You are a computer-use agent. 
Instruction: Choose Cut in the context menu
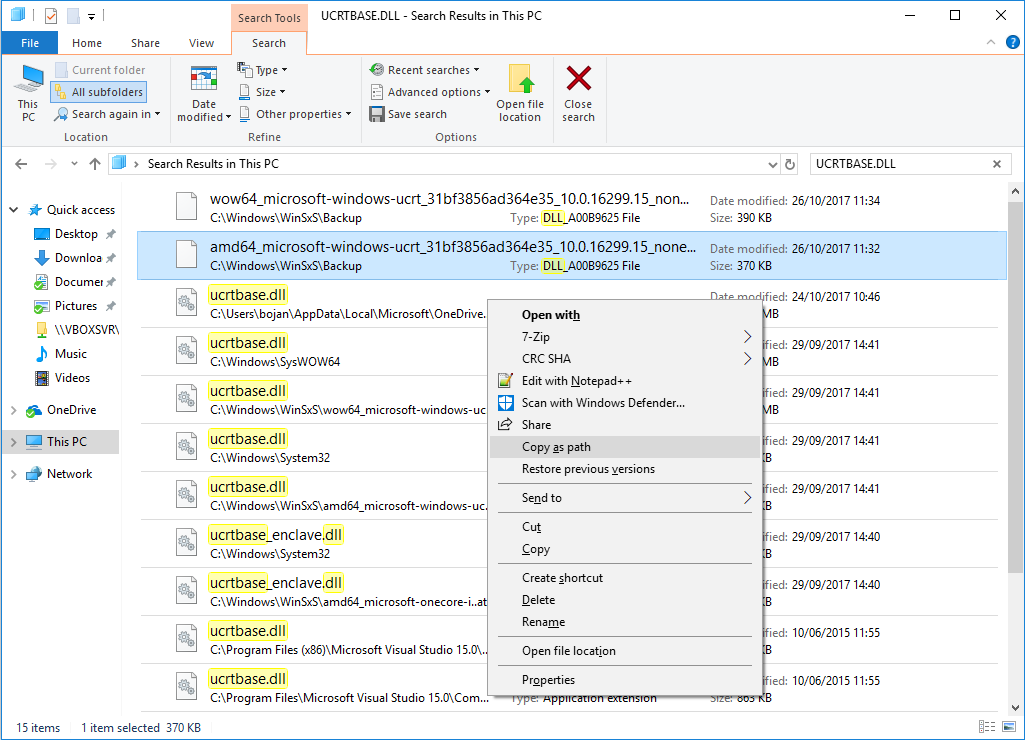pyautogui.click(x=624, y=527)
